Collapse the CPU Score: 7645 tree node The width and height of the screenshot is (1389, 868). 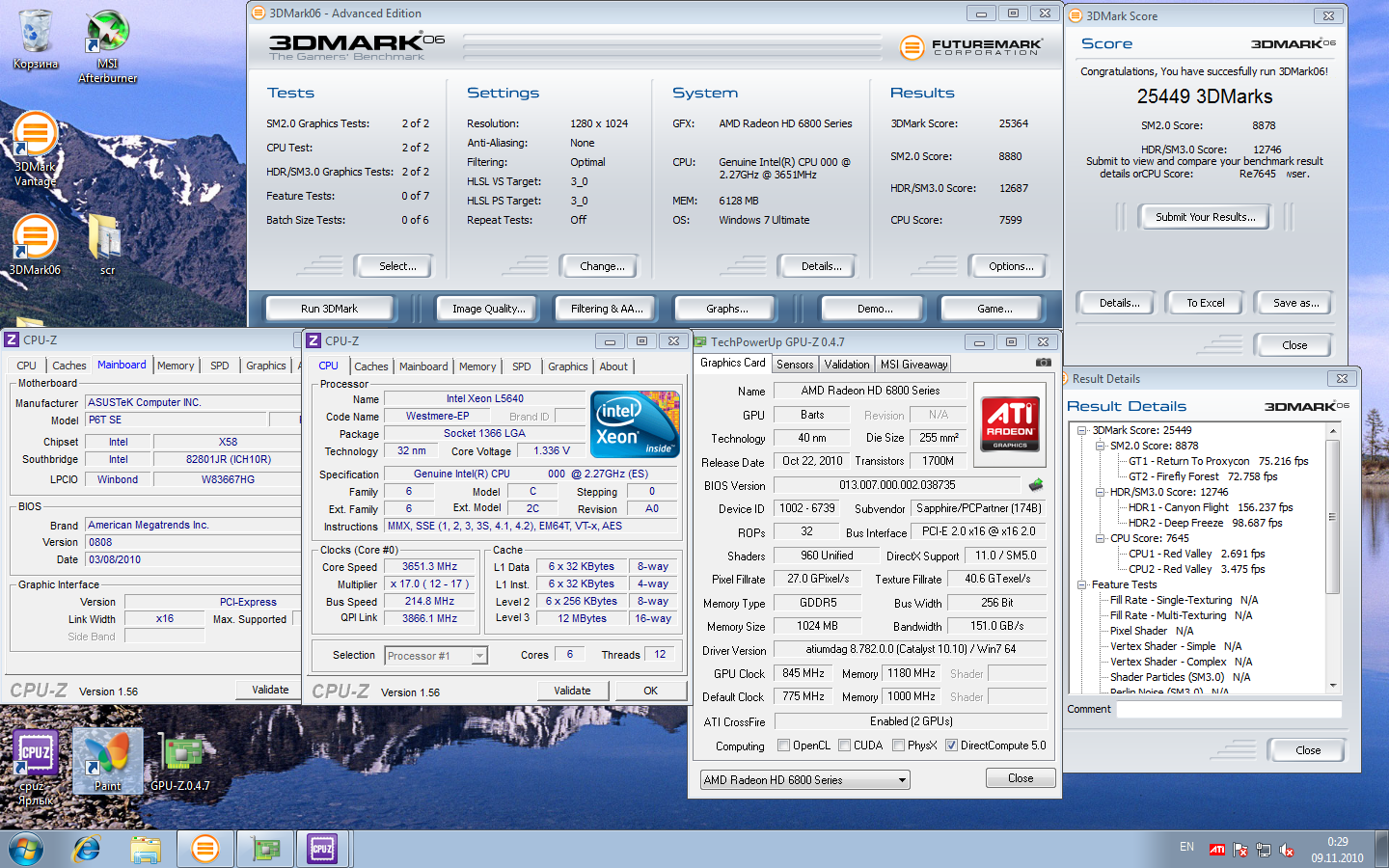tap(1100, 538)
